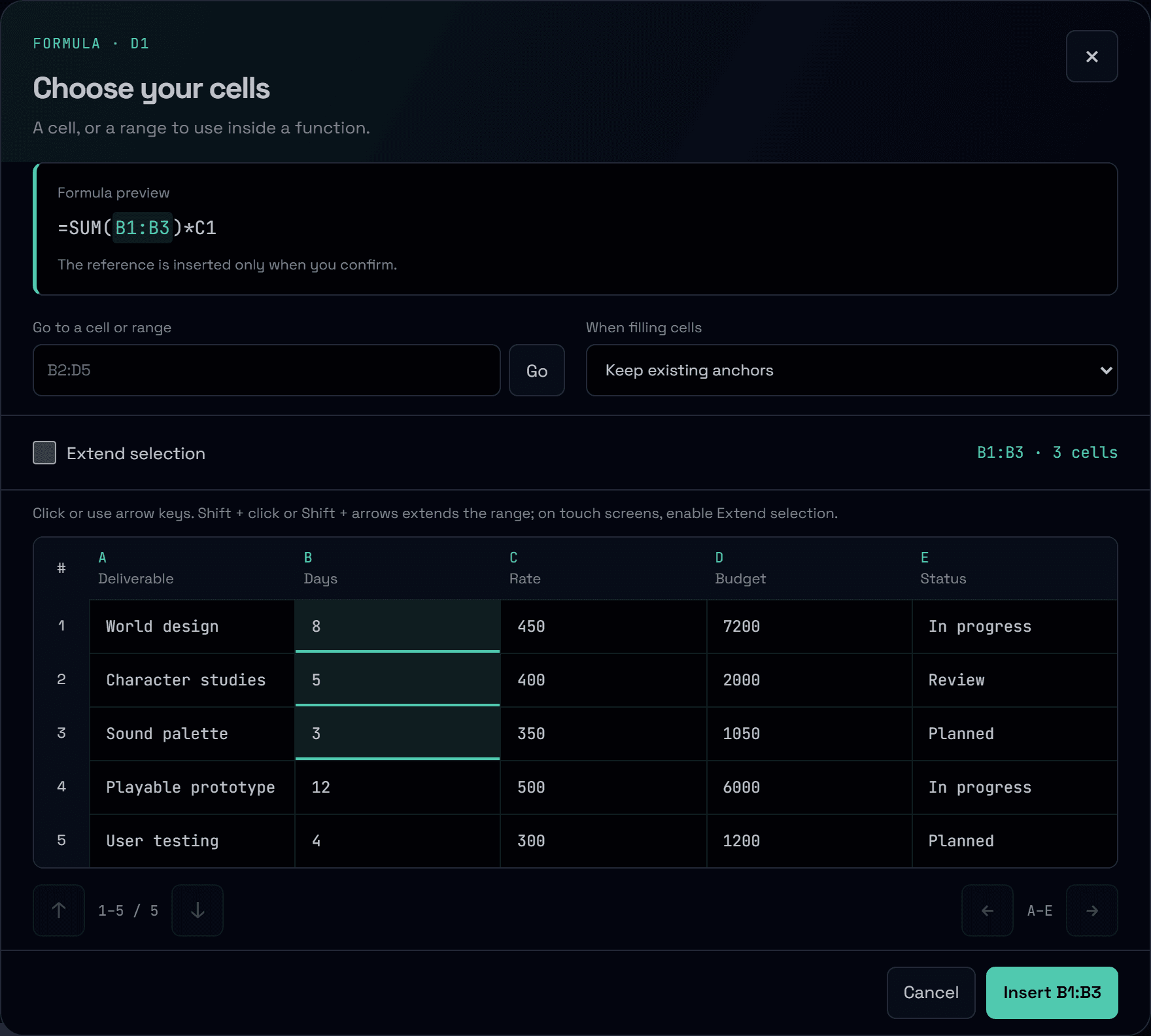Select the Rate cell 350
1151x1036 pixels.
tap(604, 734)
